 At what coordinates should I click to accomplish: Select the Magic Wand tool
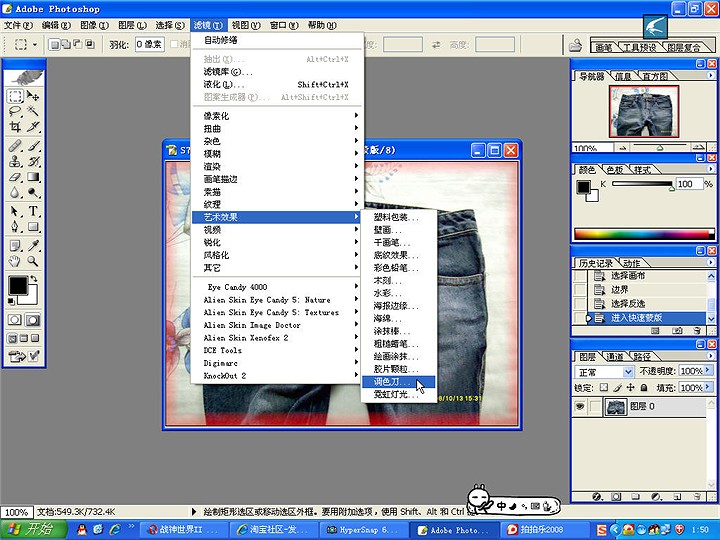[x=33, y=111]
